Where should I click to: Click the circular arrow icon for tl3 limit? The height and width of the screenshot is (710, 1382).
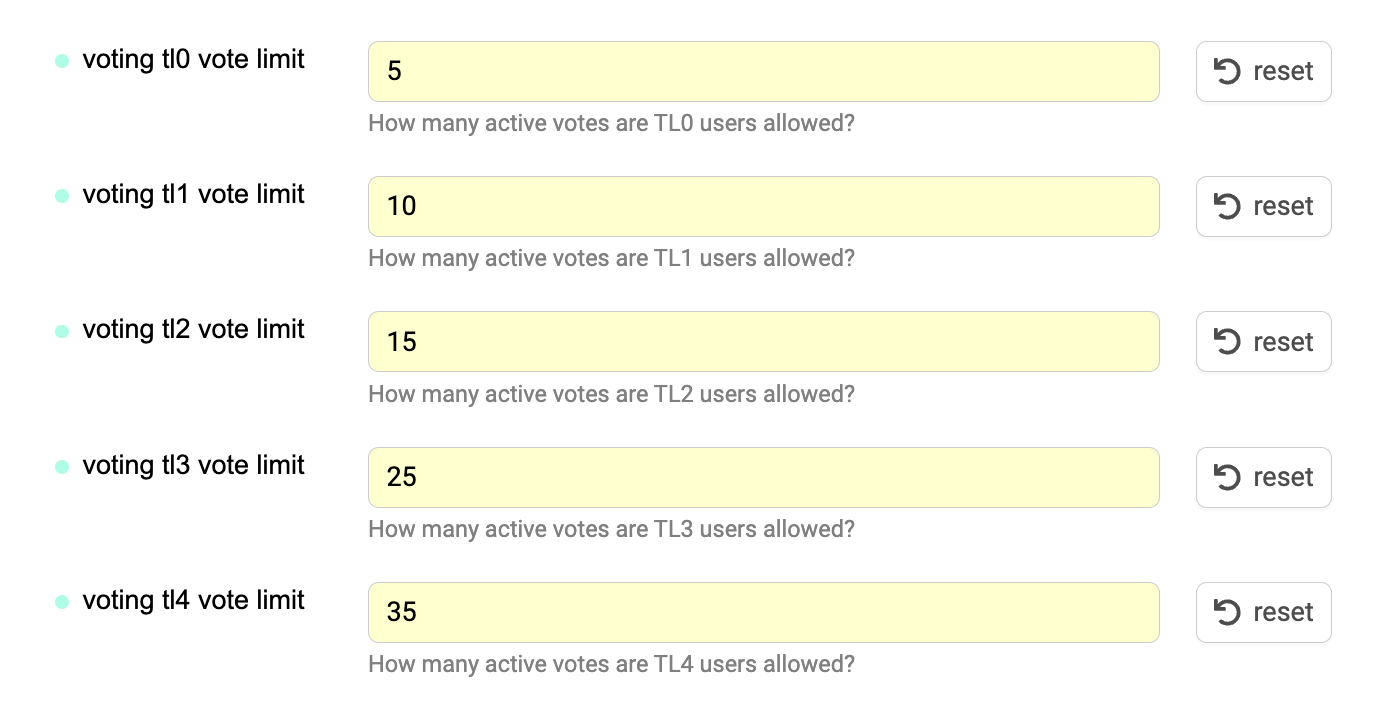[x=1227, y=477]
